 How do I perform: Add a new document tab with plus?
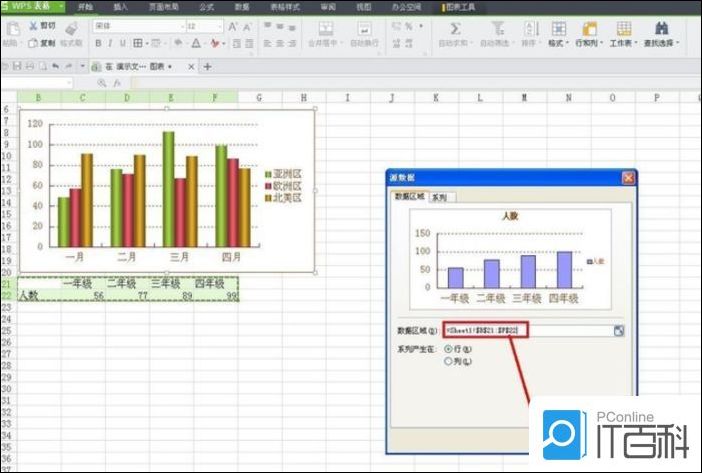[x=207, y=67]
